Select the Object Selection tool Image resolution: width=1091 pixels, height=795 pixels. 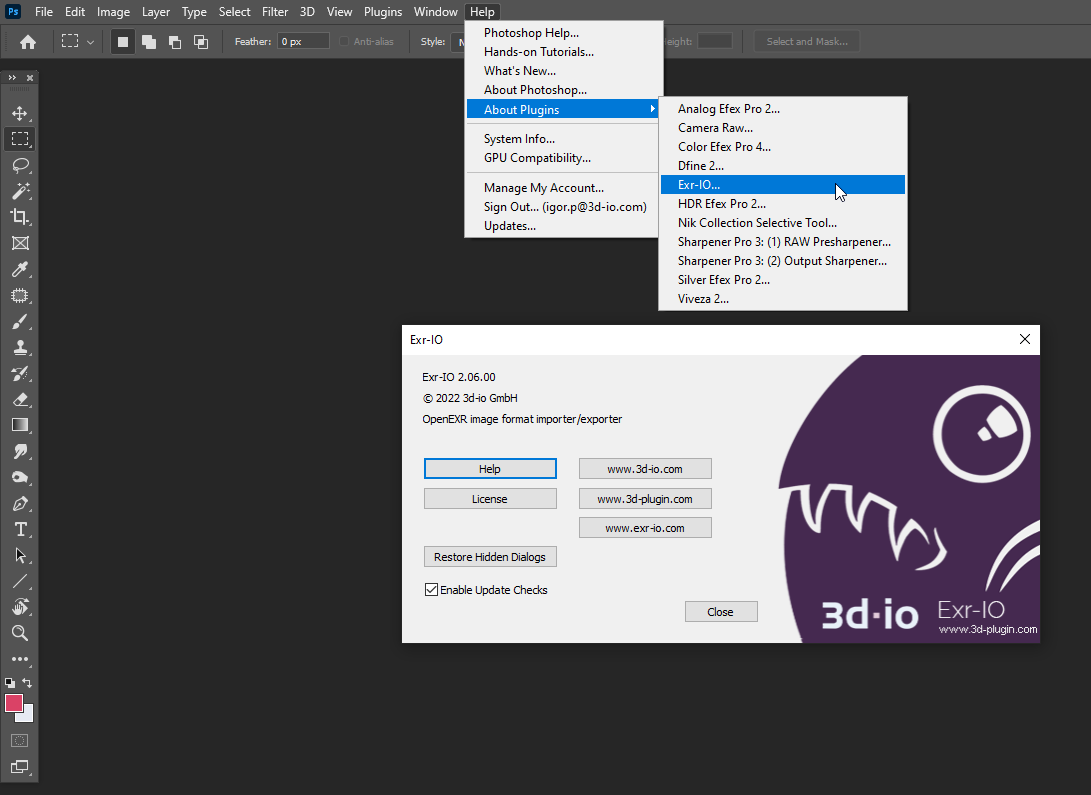point(19,295)
